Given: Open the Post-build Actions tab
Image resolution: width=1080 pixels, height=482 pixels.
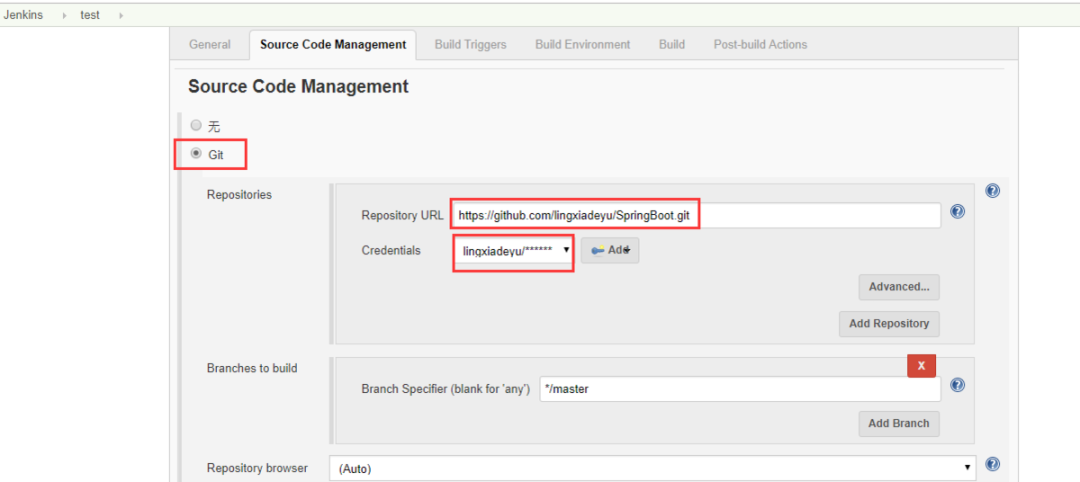Looking at the screenshot, I should pyautogui.click(x=760, y=45).
